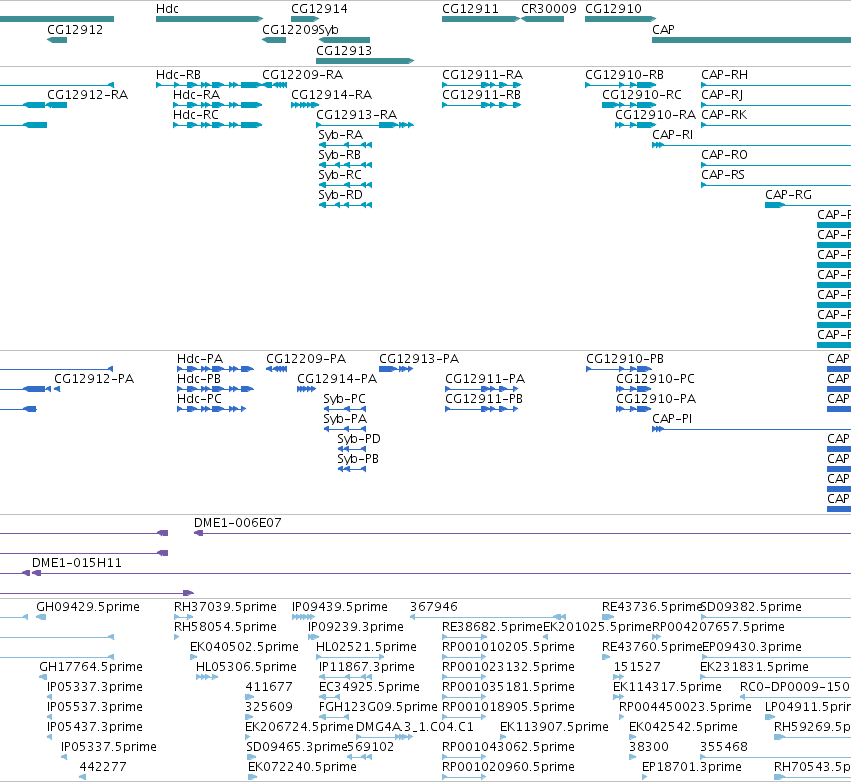Open protein CG12912-PA label

(x=94, y=379)
